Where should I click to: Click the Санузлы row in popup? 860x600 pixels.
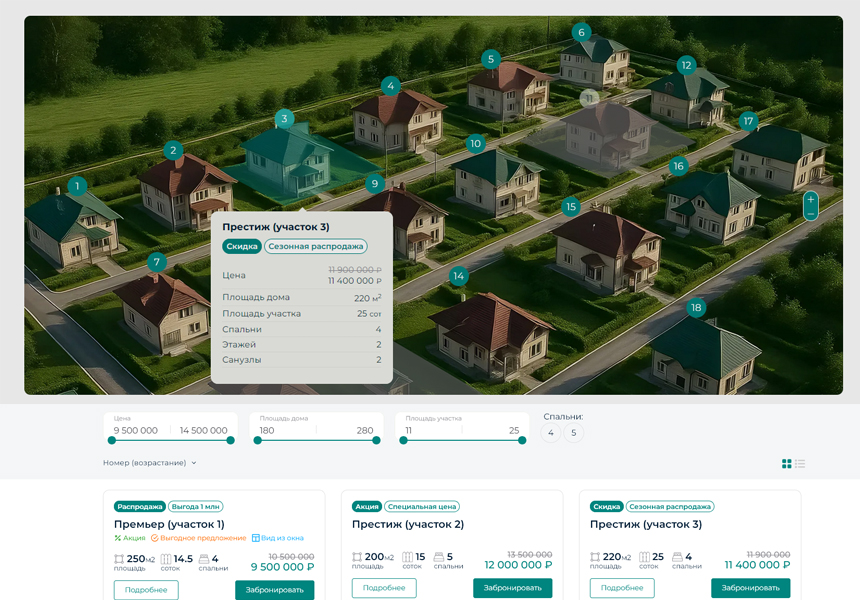point(302,360)
